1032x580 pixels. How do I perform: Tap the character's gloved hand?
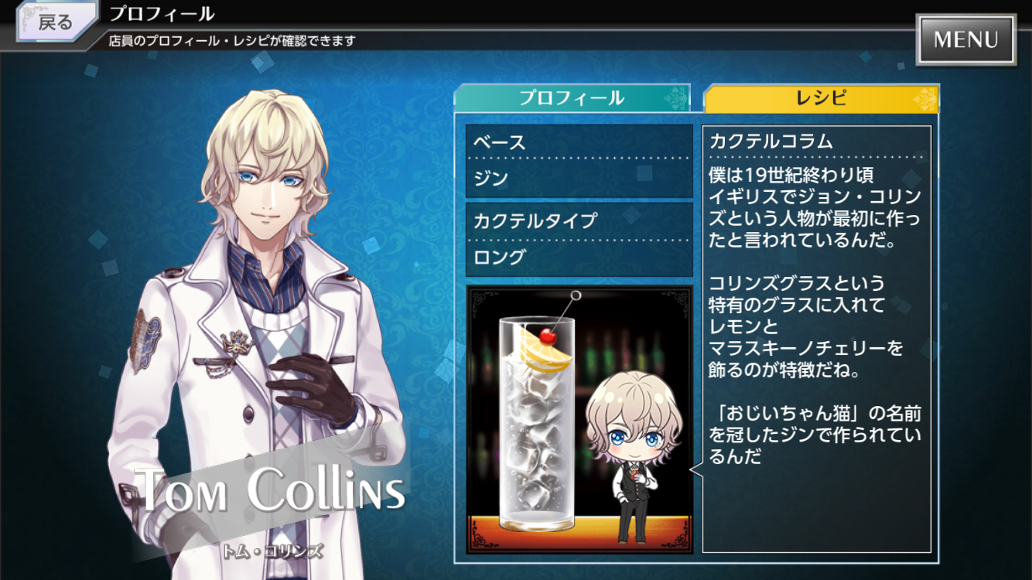314,388
